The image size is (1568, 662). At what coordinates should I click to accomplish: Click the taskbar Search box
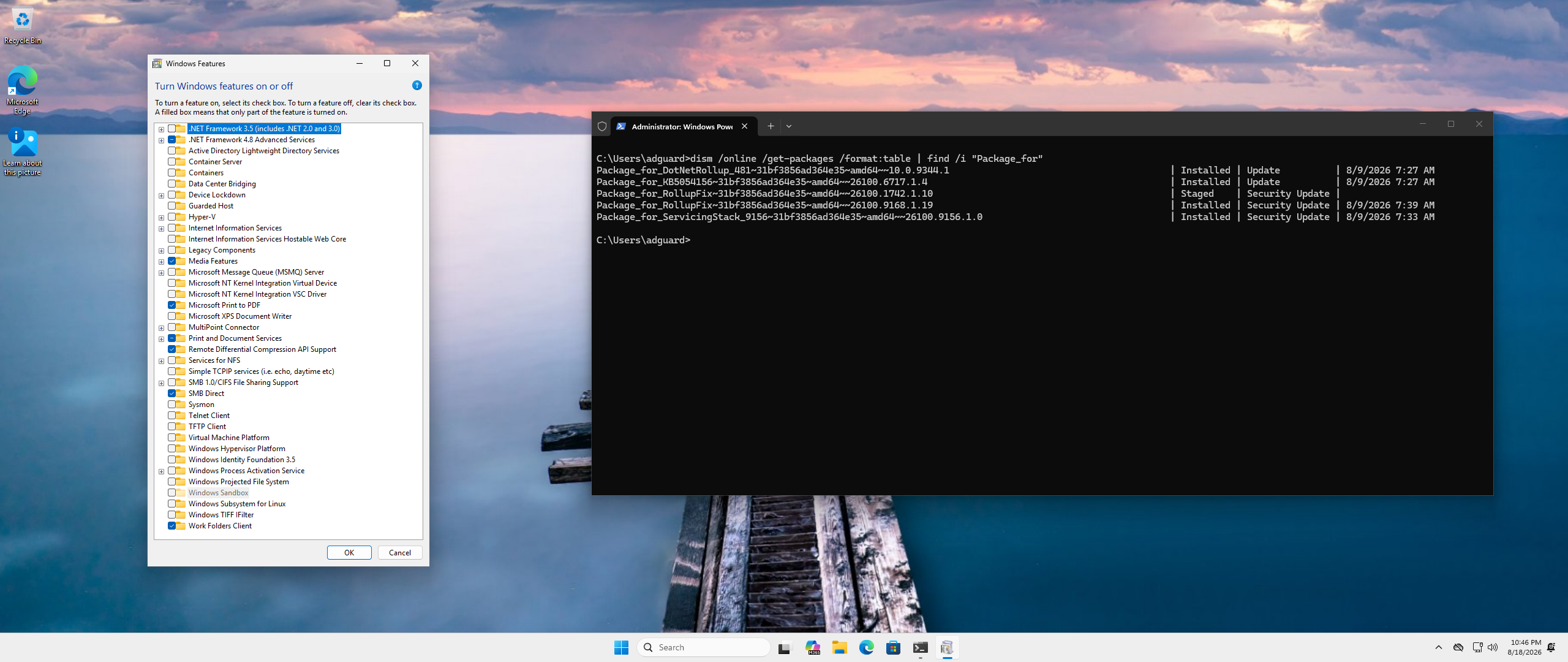(x=703, y=647)
